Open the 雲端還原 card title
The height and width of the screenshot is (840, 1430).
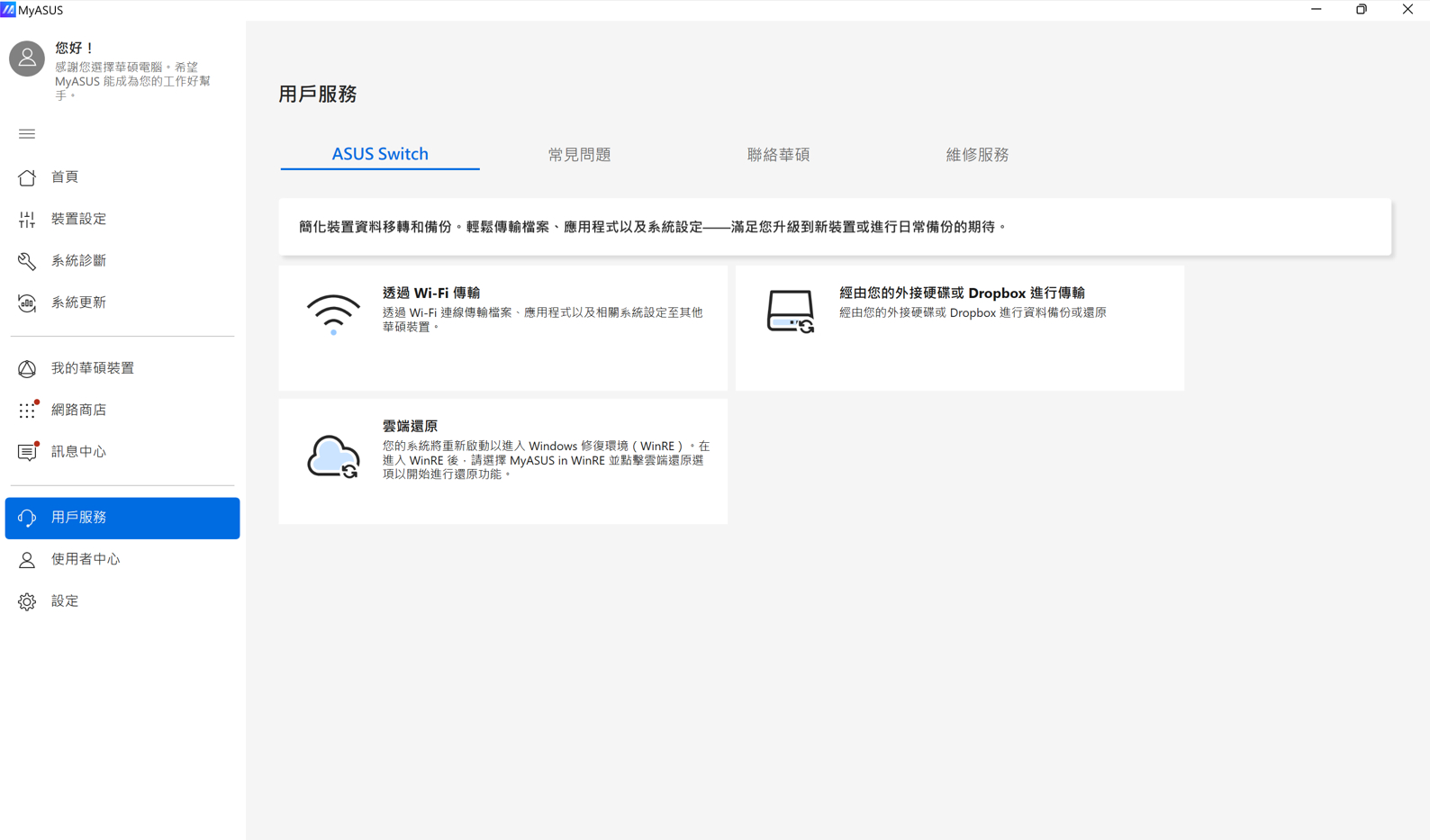click(410, 427)
